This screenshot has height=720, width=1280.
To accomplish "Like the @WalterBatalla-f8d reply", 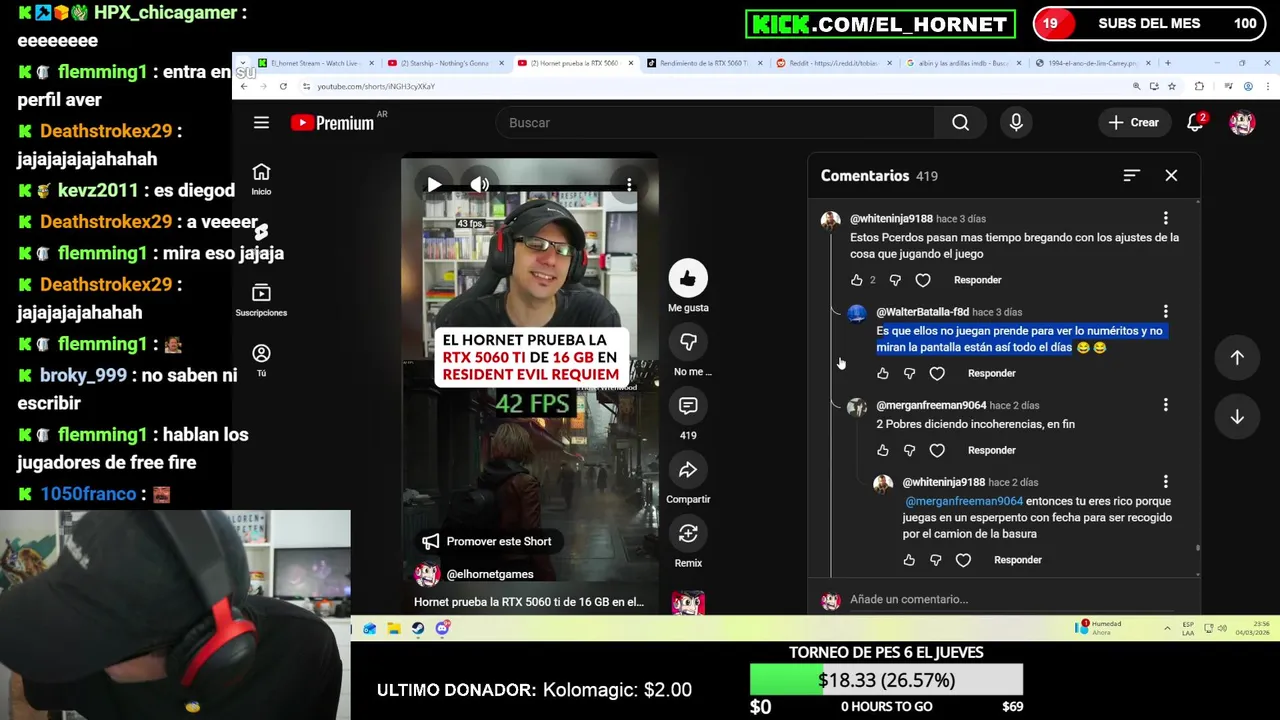I will [x=883, y=373].
